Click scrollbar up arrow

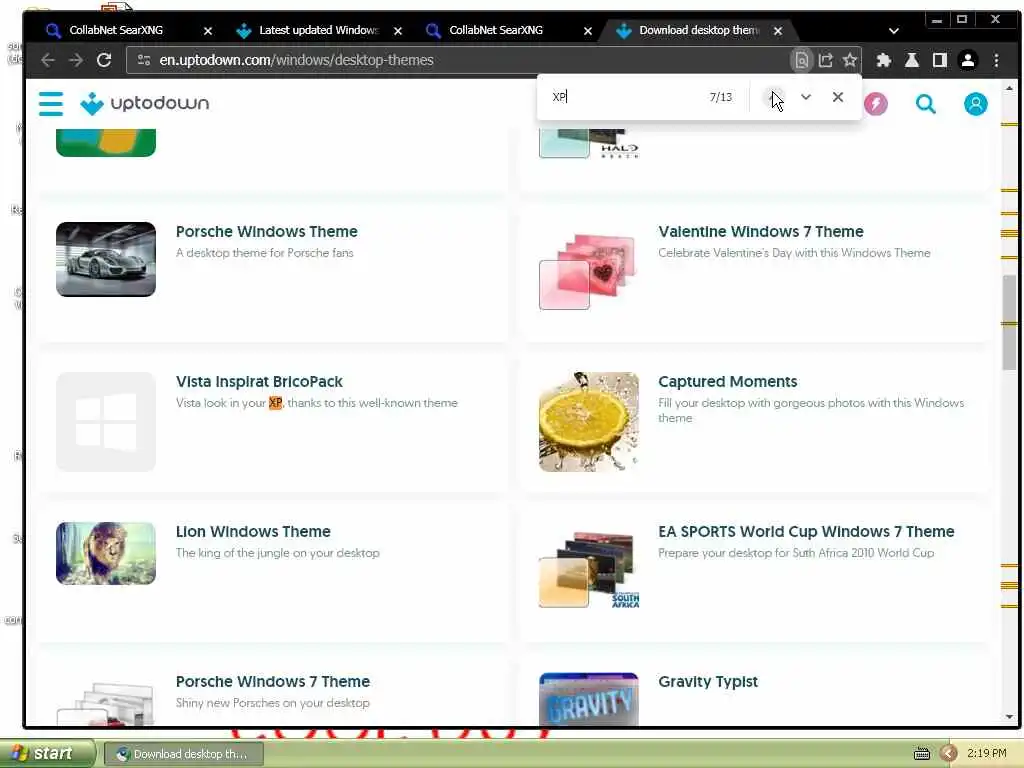click(1010, 88)
